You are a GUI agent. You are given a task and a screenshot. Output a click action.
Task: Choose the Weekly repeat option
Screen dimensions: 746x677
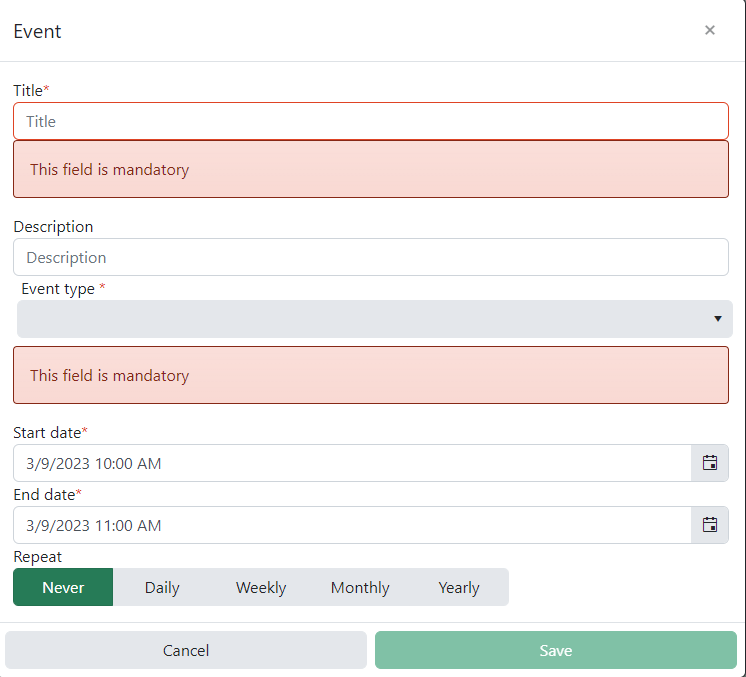pyautogui.click(x=261, y=587)
